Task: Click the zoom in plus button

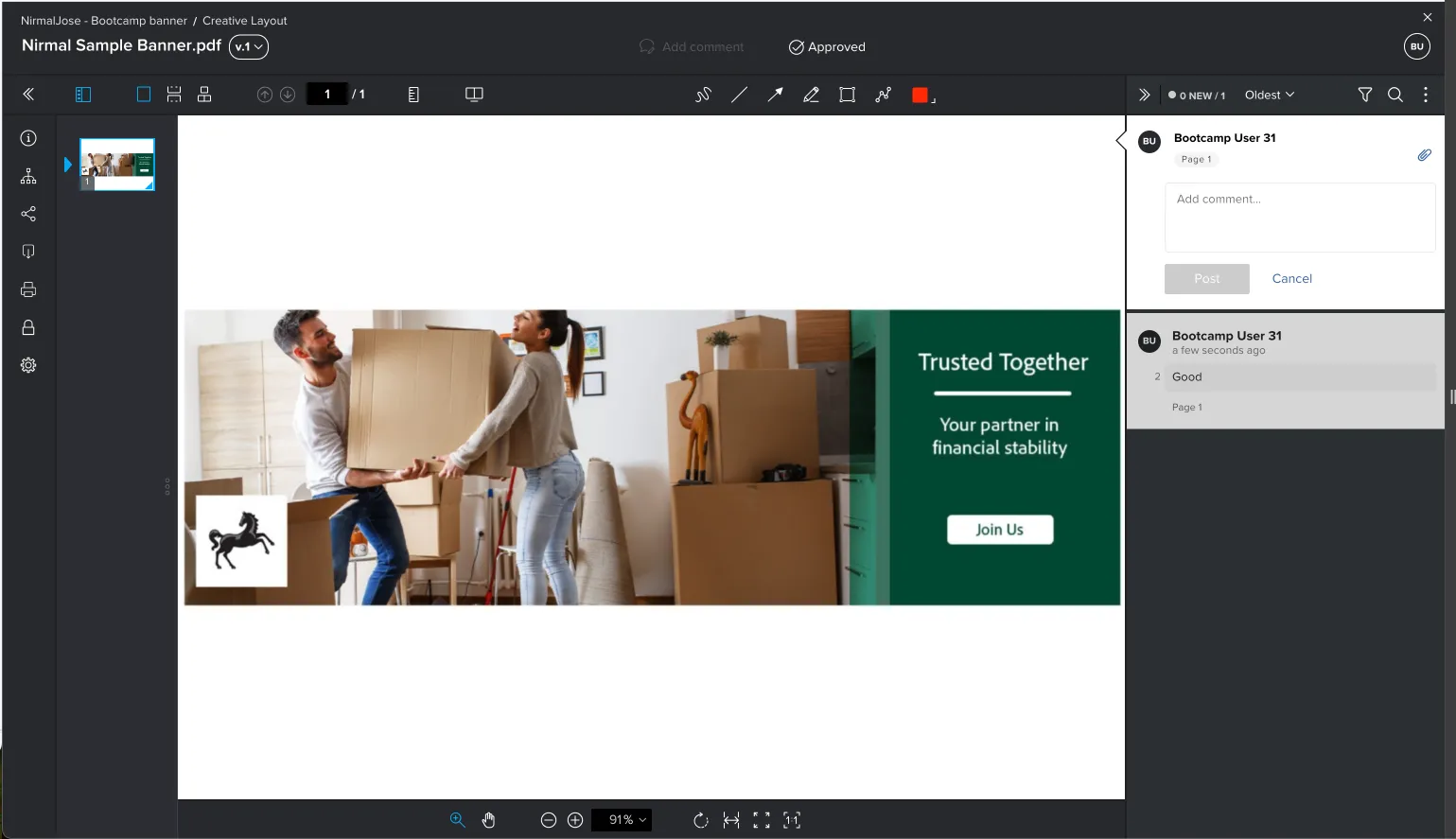Action: 575,820
